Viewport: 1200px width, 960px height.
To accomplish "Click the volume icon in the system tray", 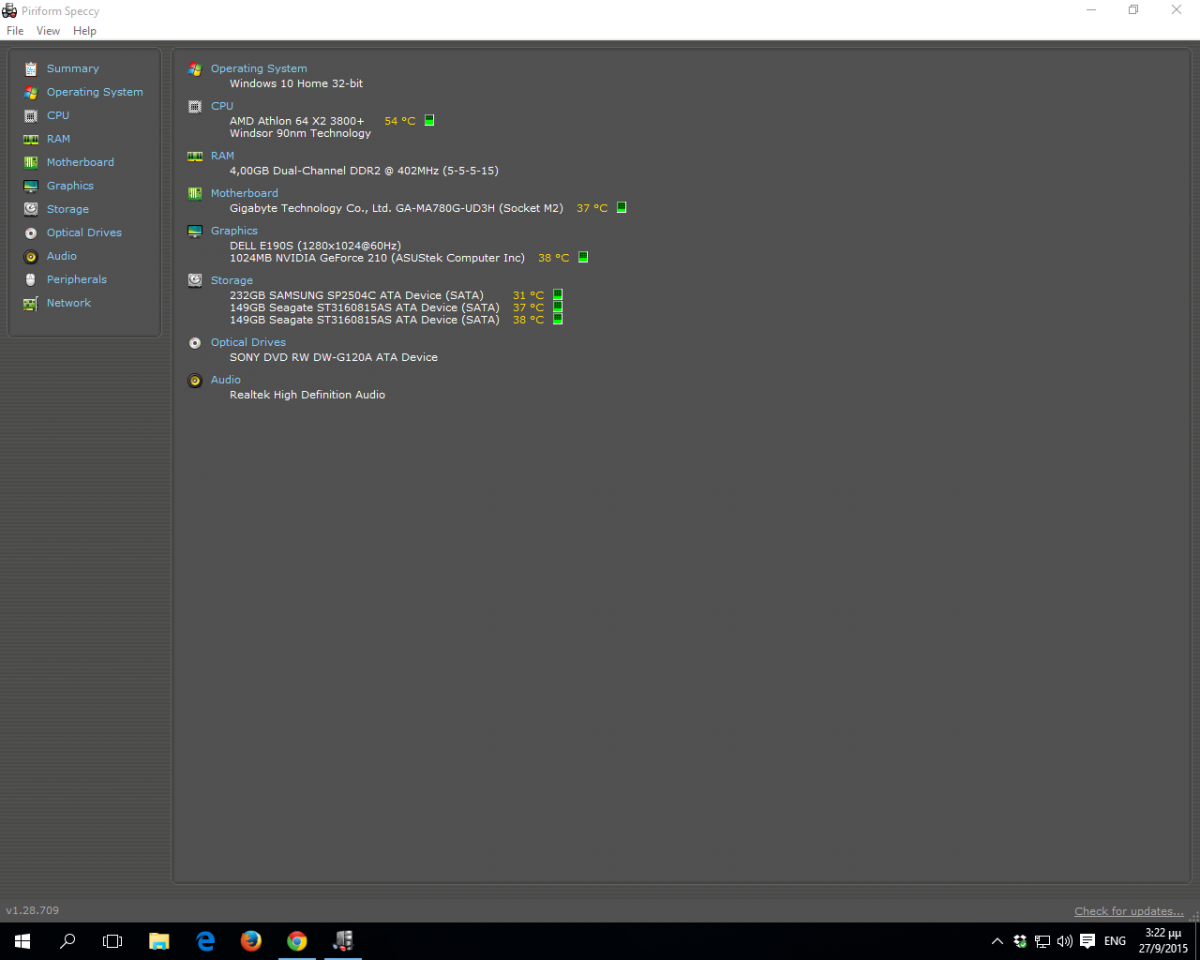I will pyautogui.click(x=1064, y=941).
